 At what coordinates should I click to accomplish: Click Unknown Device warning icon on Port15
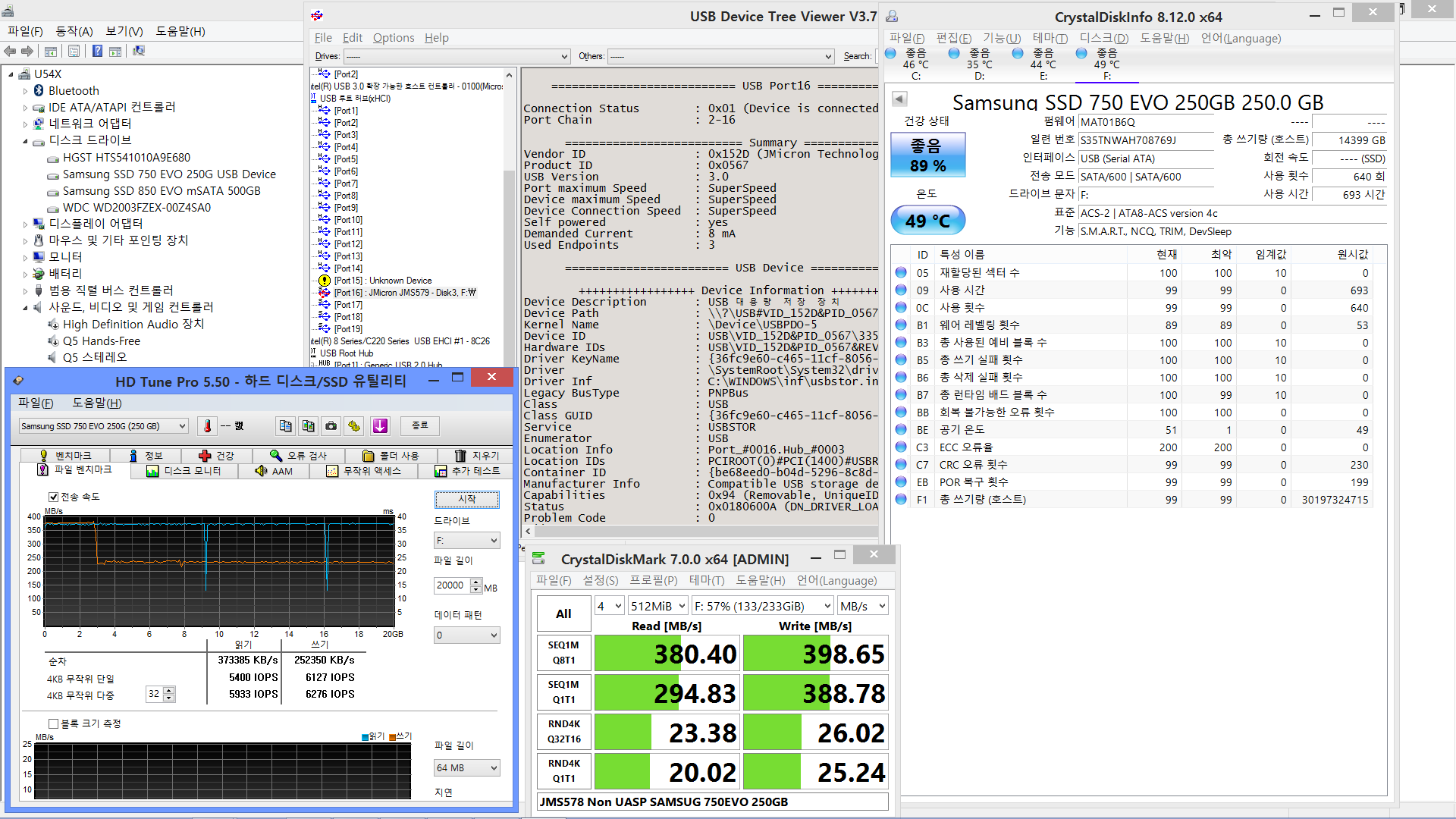click(x=325, y=281)
